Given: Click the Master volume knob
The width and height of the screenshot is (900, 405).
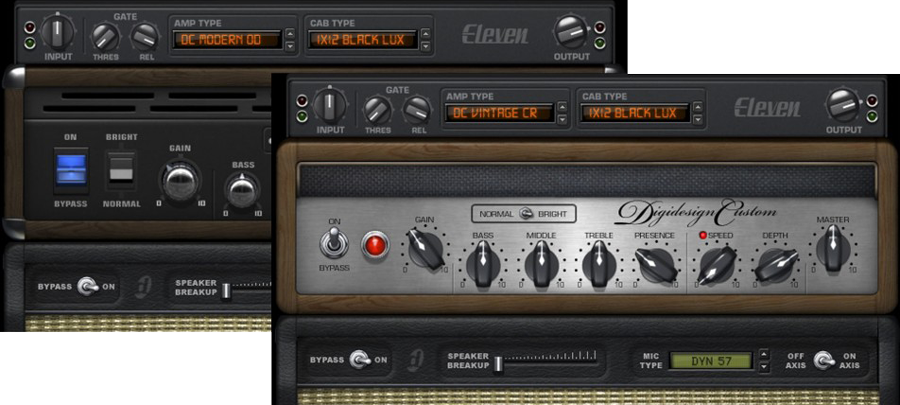Looking at the screenshot, I should (832, 245).
